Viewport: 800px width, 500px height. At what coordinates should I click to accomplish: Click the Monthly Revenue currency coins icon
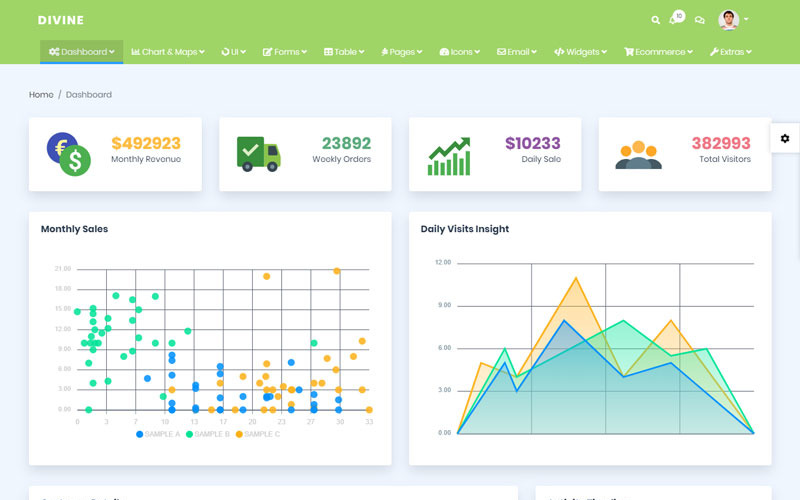click(68, 154)
